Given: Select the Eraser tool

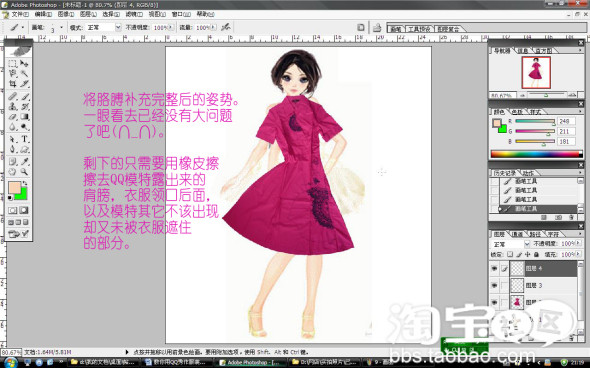Looking at the screenshot, I should click(13, 117).
